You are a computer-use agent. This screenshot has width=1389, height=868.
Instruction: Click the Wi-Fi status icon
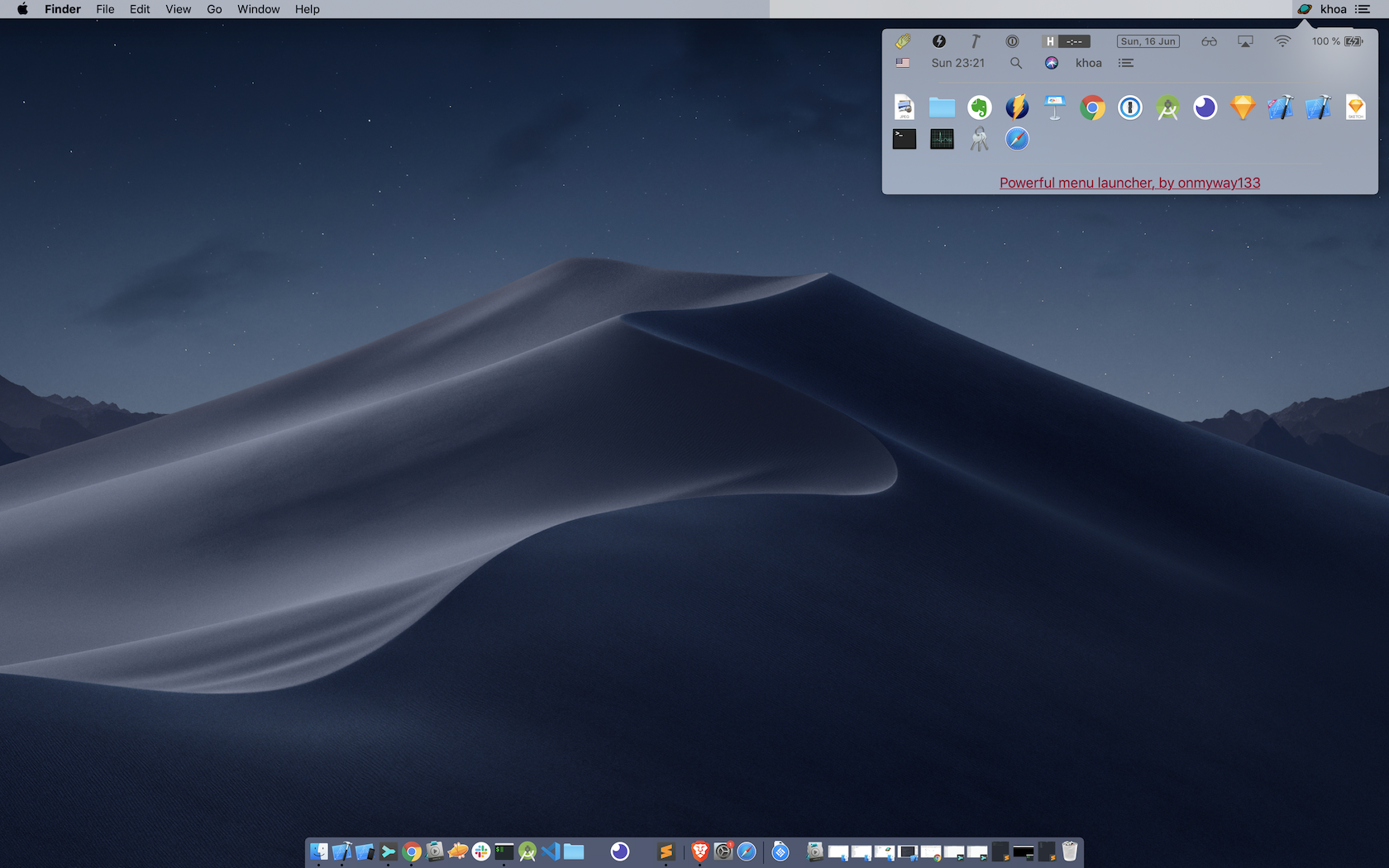pyautogui.click(x=1282, y=41)
